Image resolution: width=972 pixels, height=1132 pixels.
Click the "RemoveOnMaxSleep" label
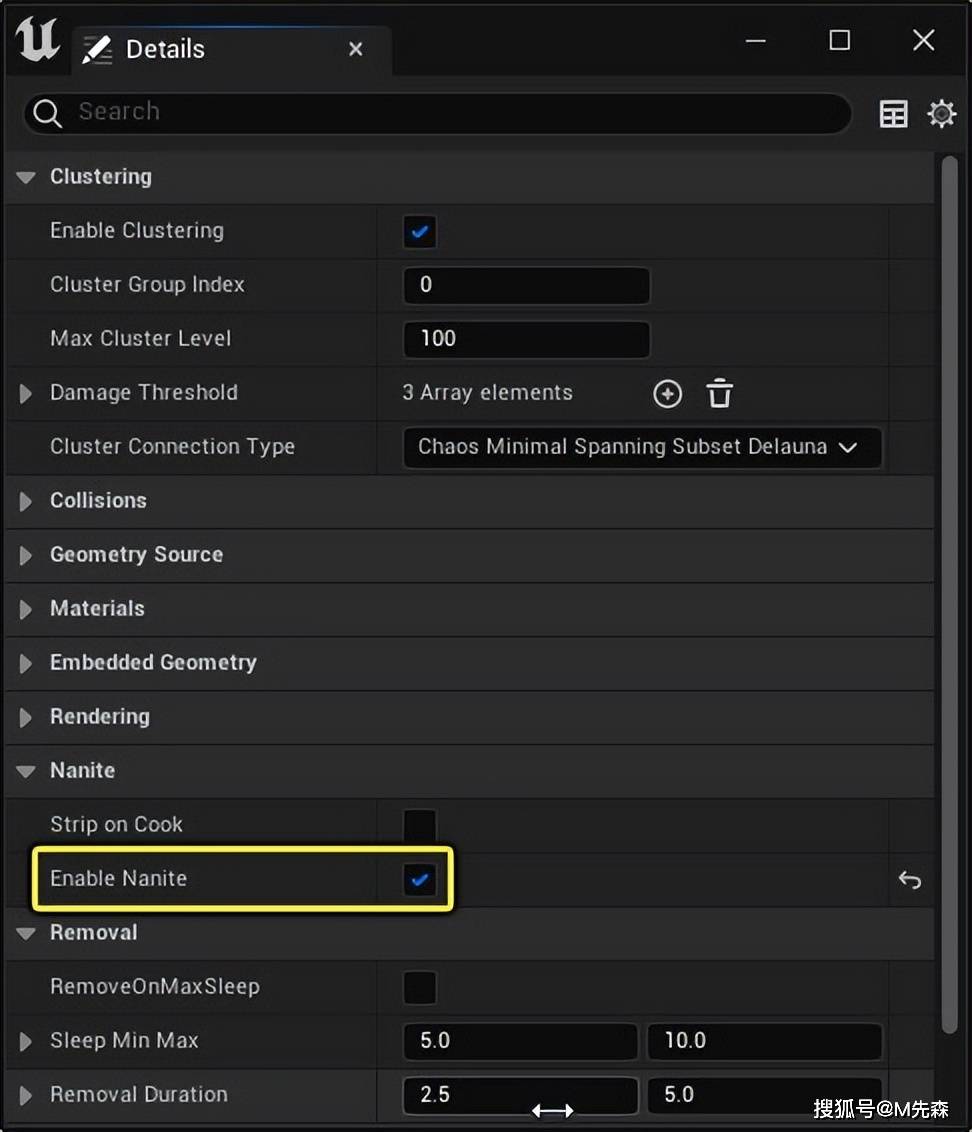pyautogui.click(x=155, y=987)
